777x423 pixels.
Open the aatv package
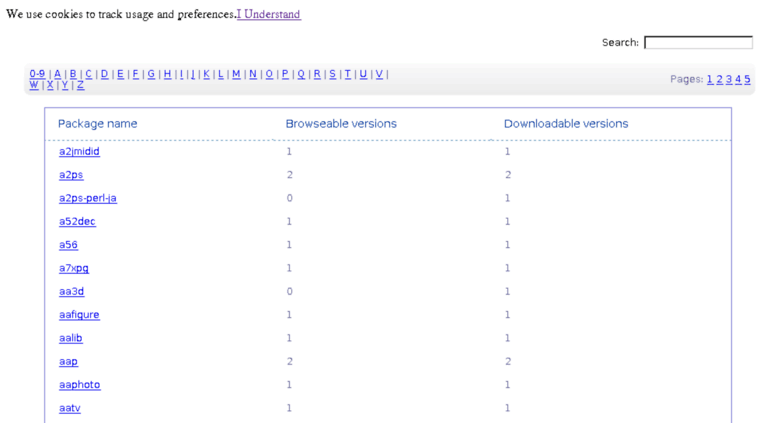(70, 408)
